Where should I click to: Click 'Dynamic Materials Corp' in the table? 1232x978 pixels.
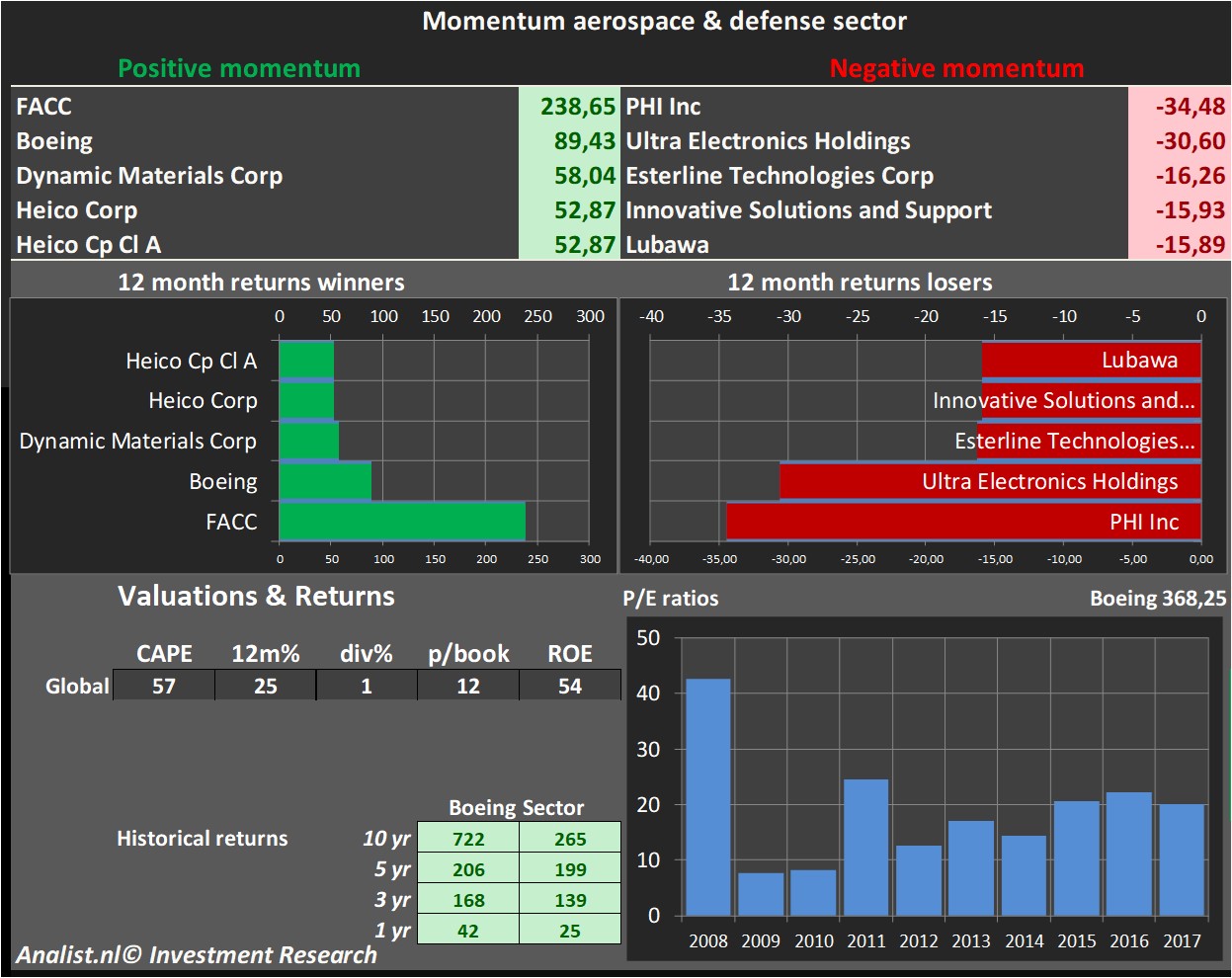(x=149, y=176)
